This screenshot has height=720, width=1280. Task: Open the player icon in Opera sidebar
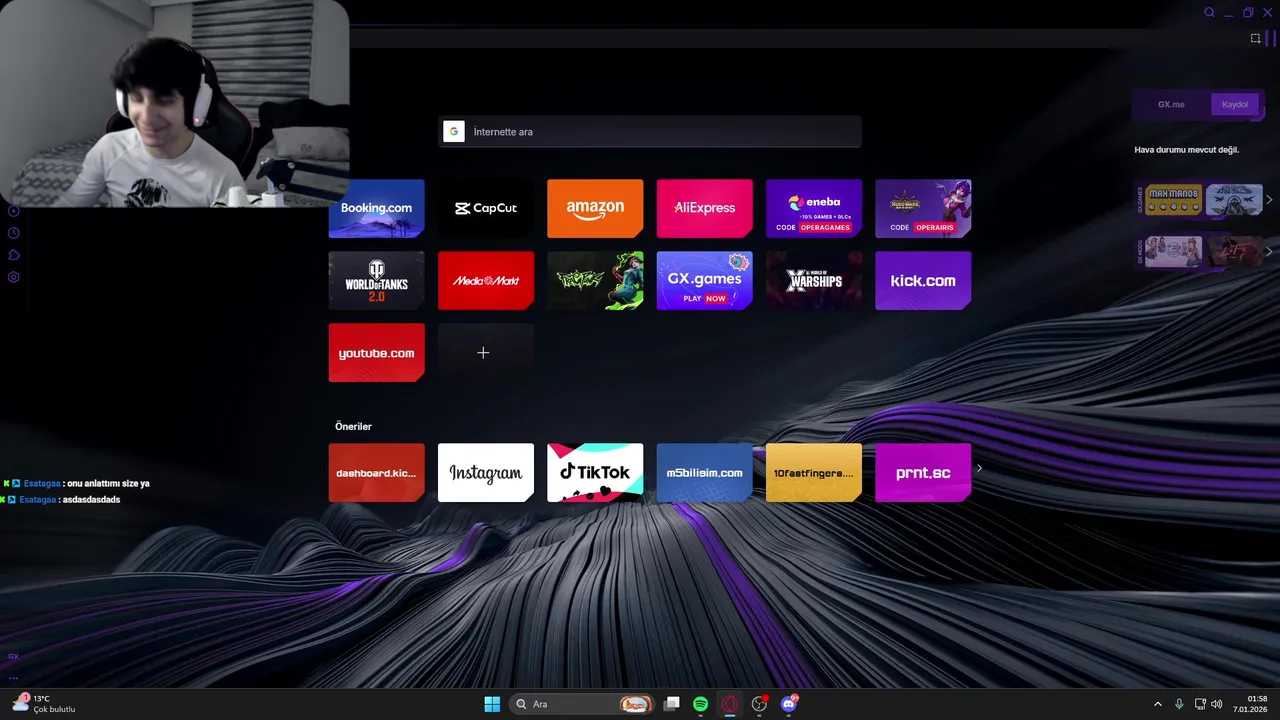(14, 211)
